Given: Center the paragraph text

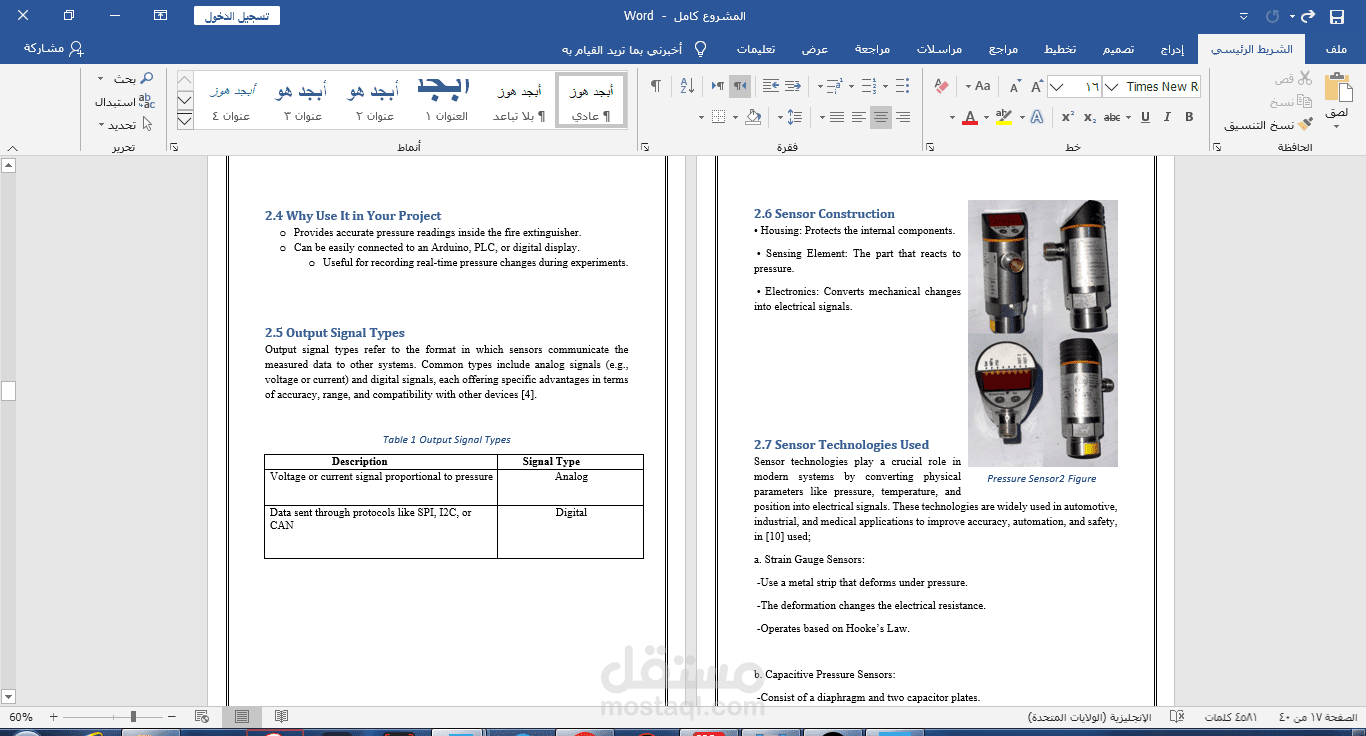Looking at the screenshot, I should pos(880,117).
